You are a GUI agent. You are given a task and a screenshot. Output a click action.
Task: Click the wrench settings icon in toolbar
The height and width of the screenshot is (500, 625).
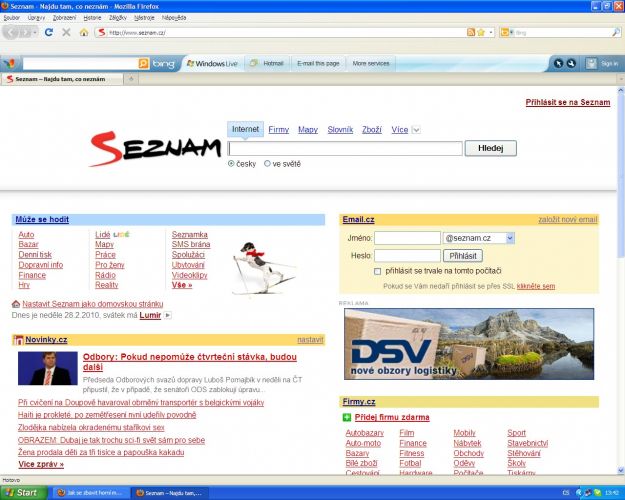tap(571, 63)
